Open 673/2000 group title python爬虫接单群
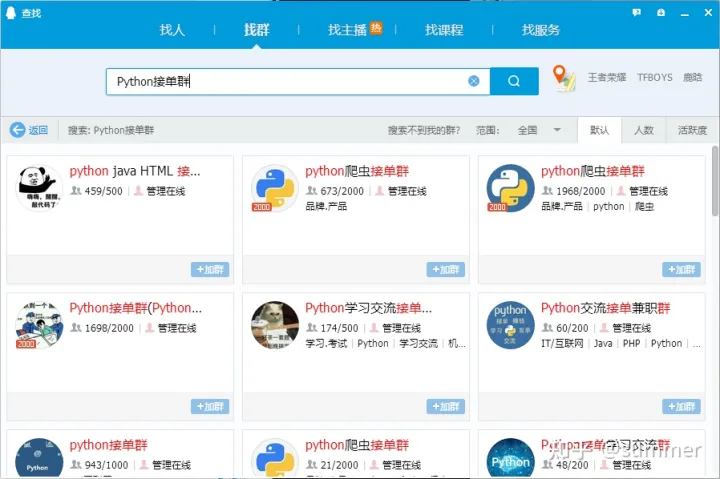 click(357, 171)
